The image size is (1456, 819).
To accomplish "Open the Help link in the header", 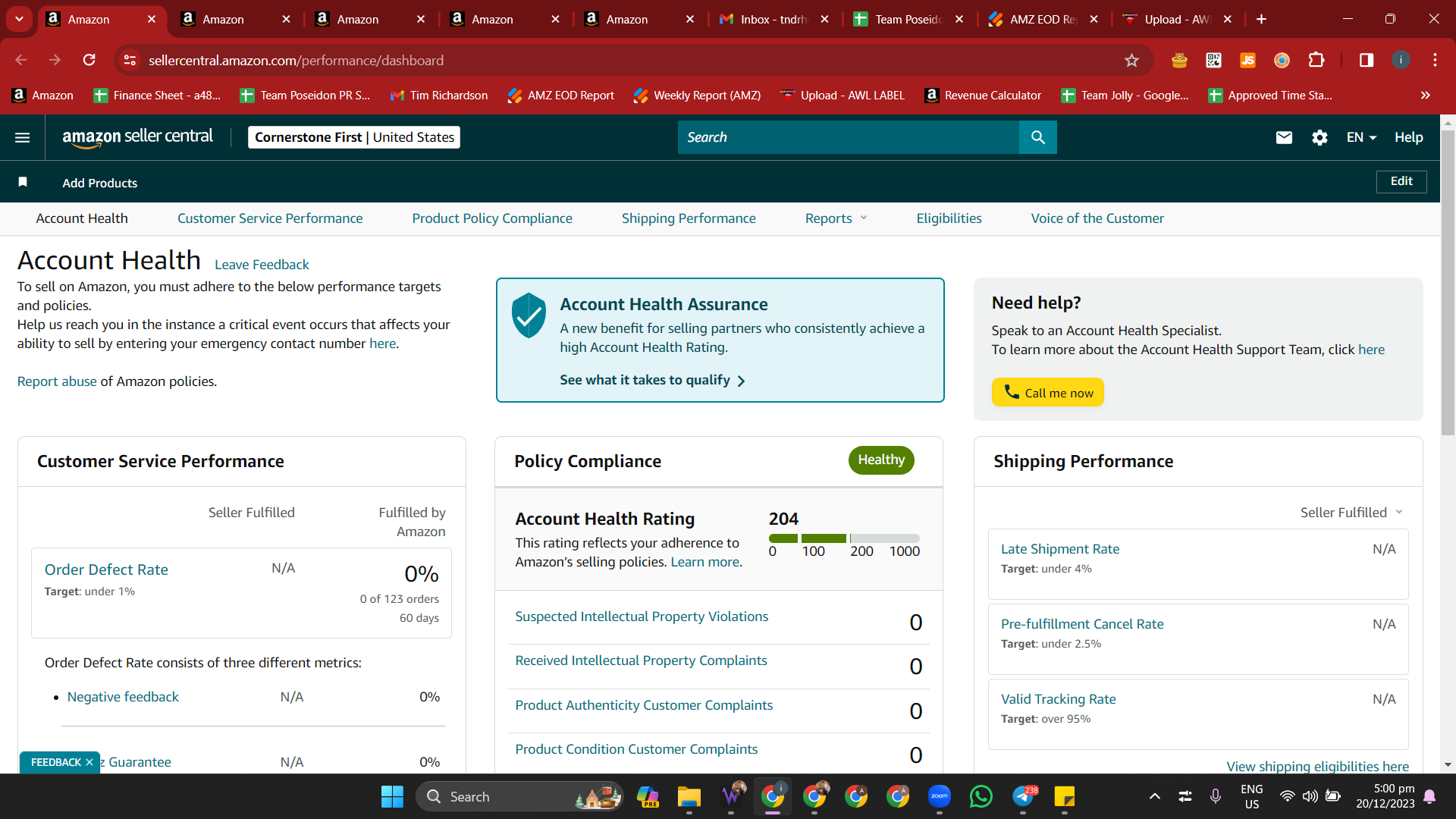I will tap(1408, 137).
